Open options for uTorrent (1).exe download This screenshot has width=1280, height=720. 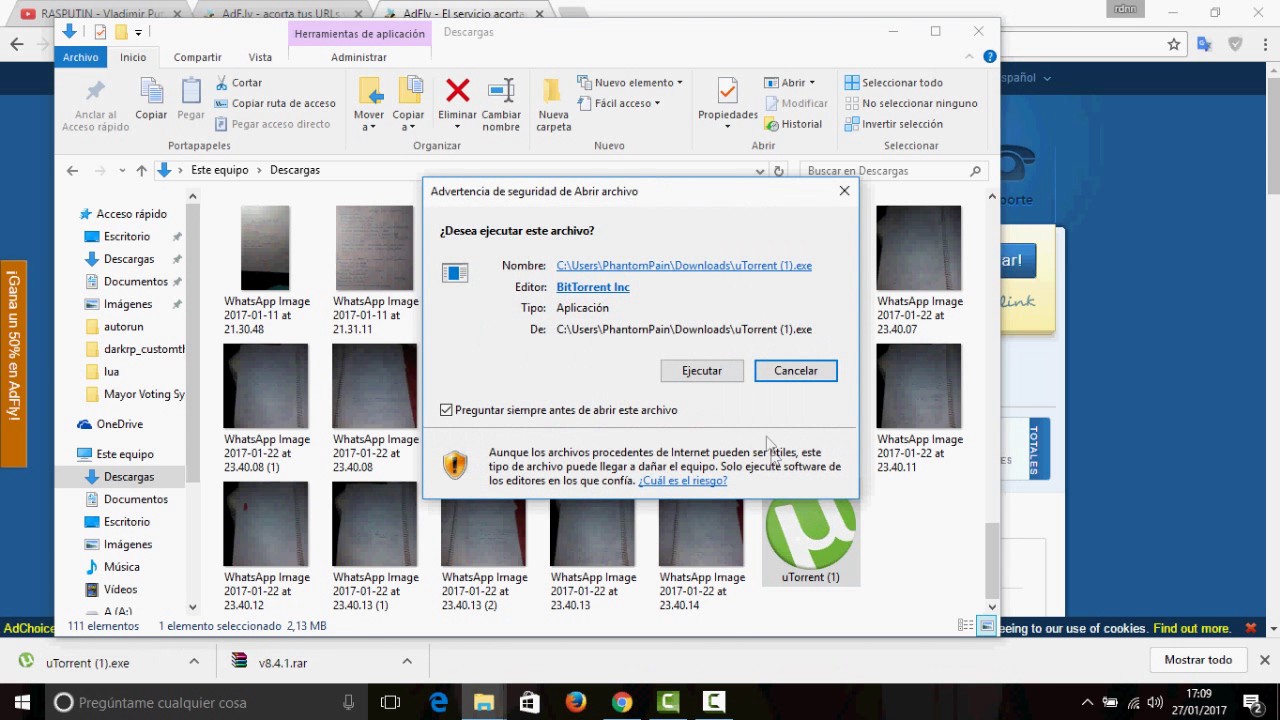click(195, 661)
